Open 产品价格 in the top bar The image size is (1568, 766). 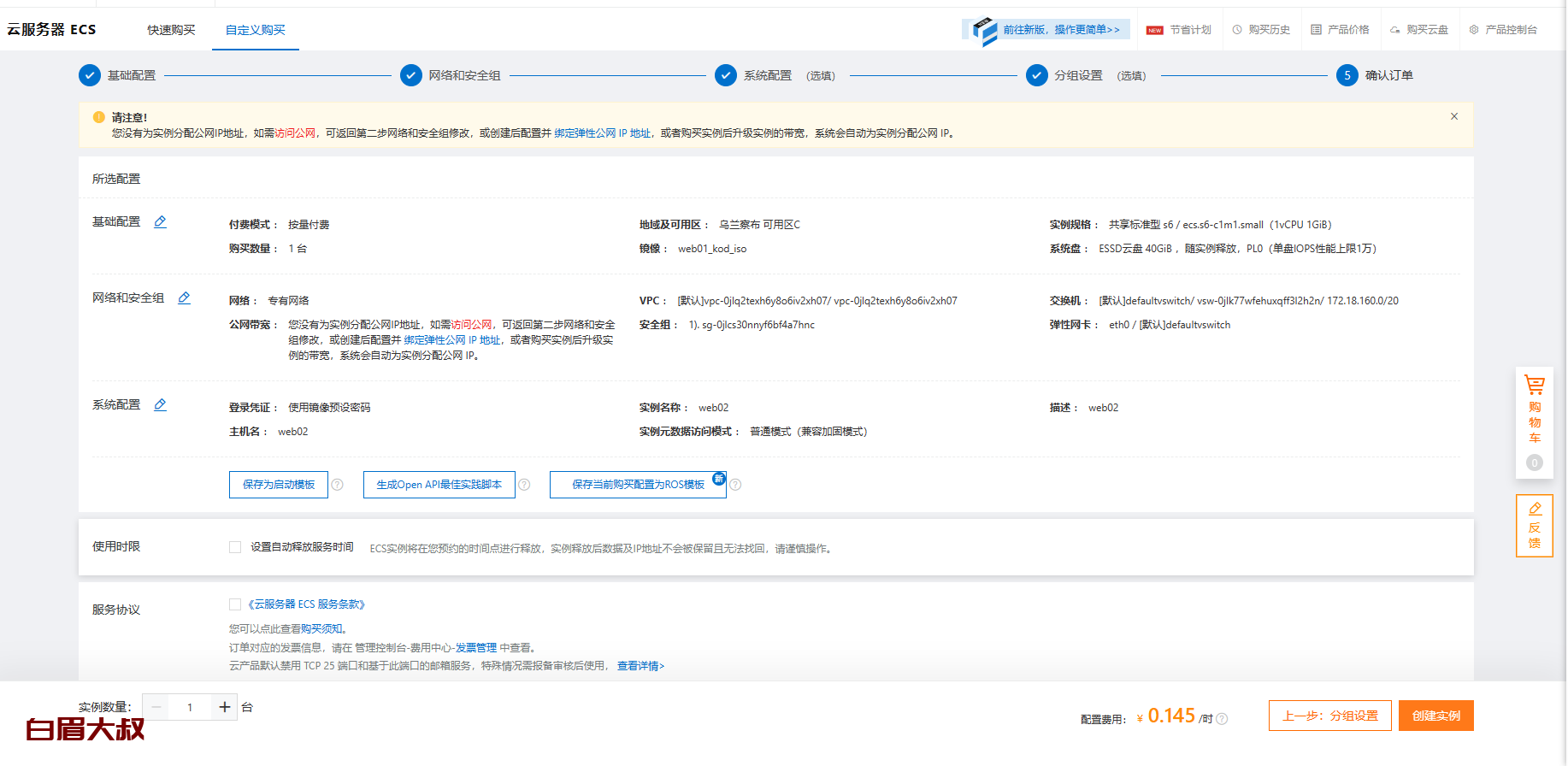tap(1340, 30)
